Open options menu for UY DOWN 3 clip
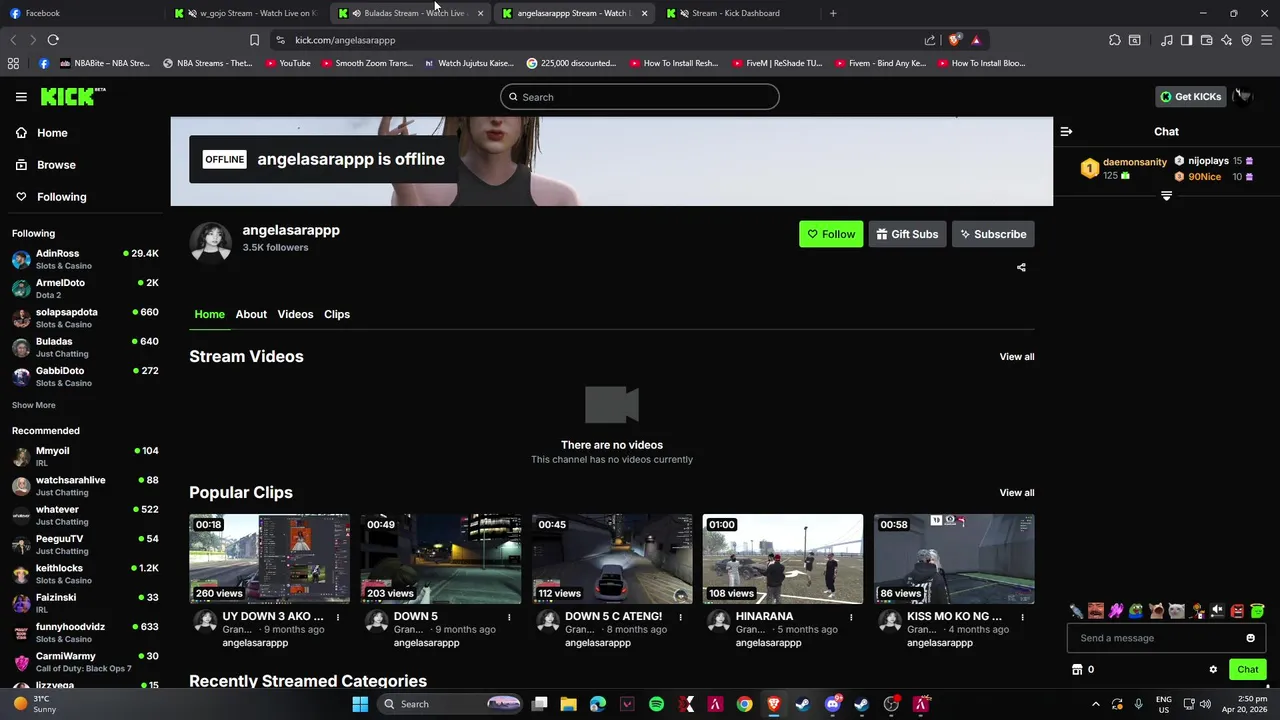The width and height of the screenshot is (1280, 720). (338, 617)
